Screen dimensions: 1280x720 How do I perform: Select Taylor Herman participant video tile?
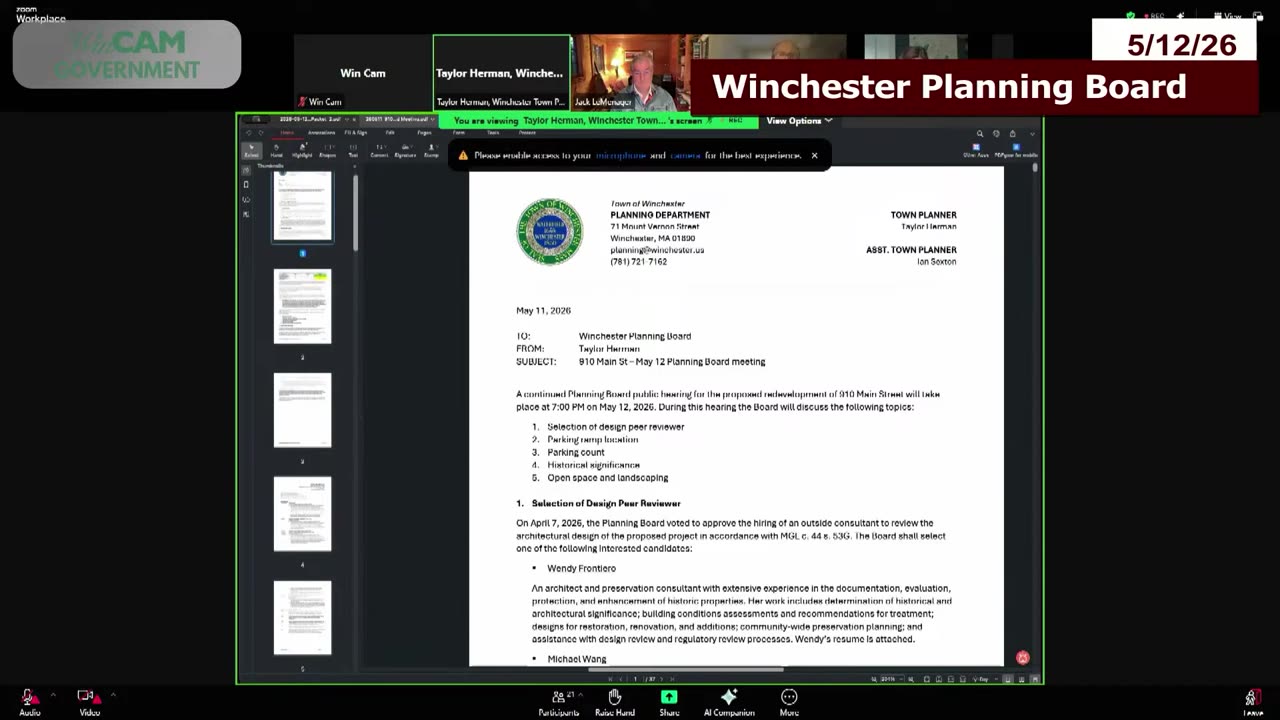click(501, 73)
